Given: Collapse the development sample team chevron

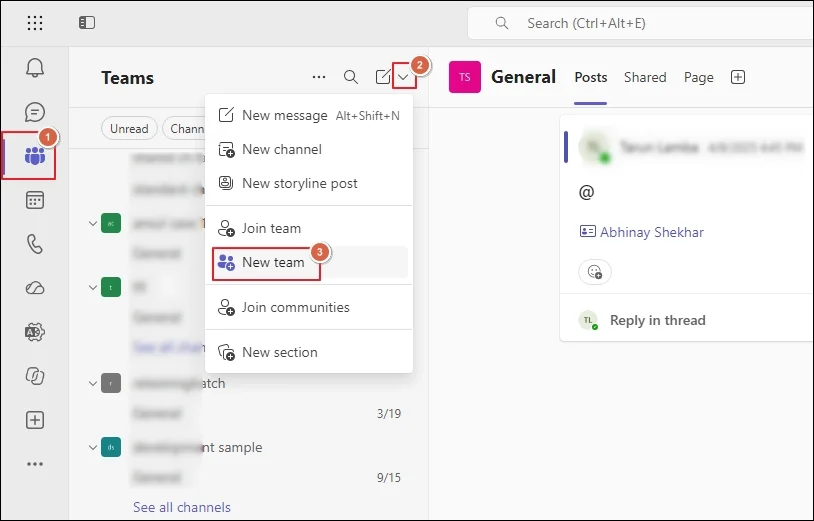Looking at the screenshot, I should tap(93, 447).
